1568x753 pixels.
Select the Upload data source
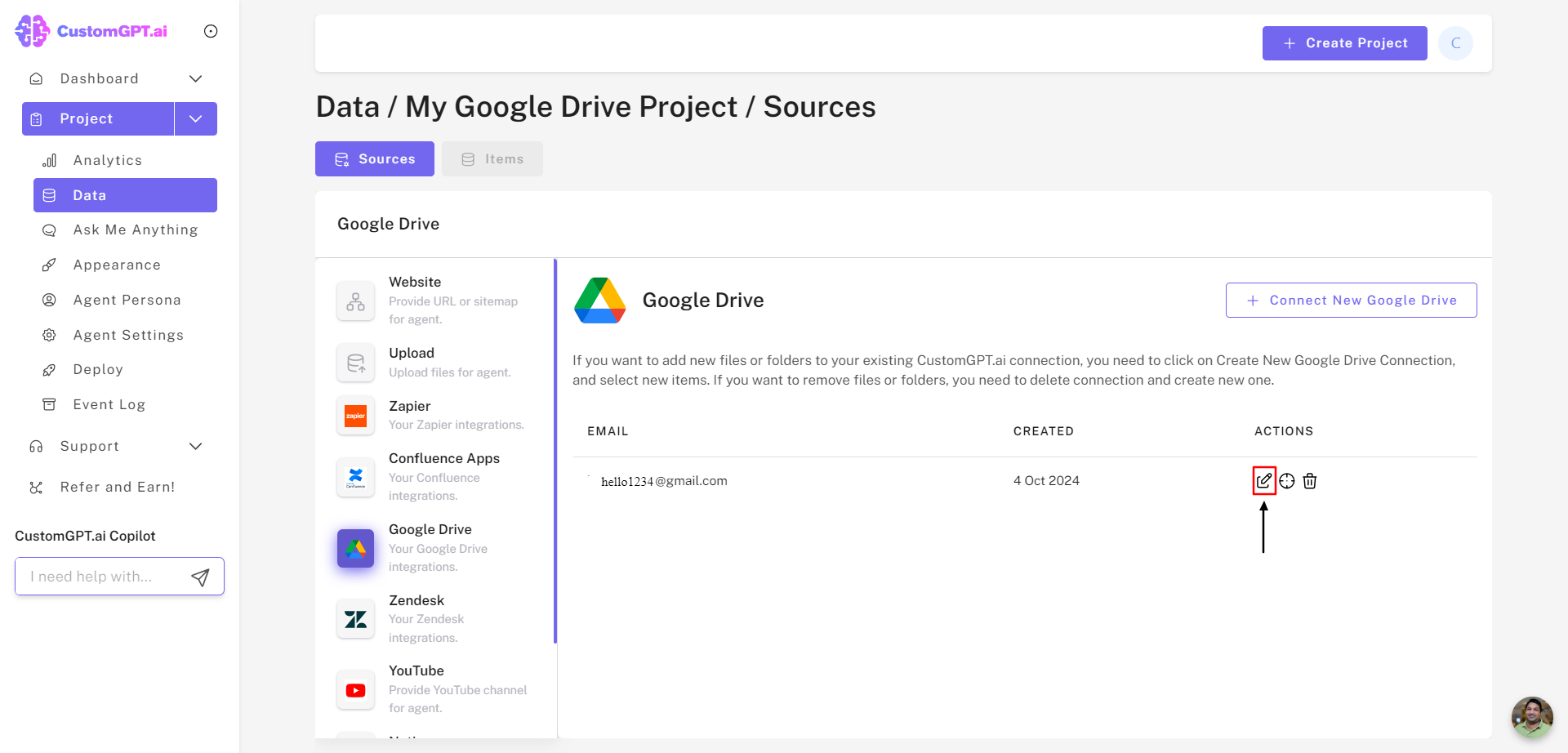(434, 362)
